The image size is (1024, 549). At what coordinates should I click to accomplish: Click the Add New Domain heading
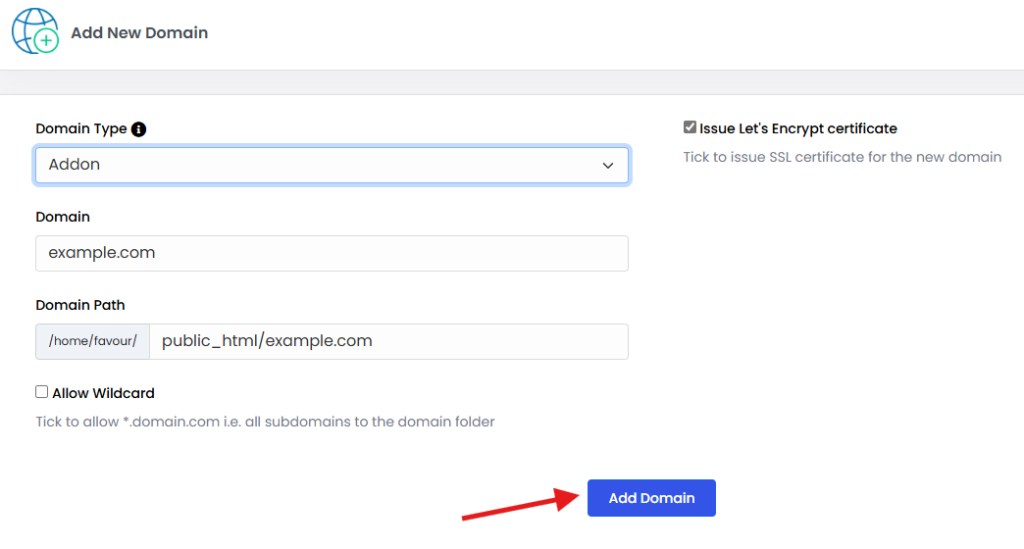(x=139, y=33)
